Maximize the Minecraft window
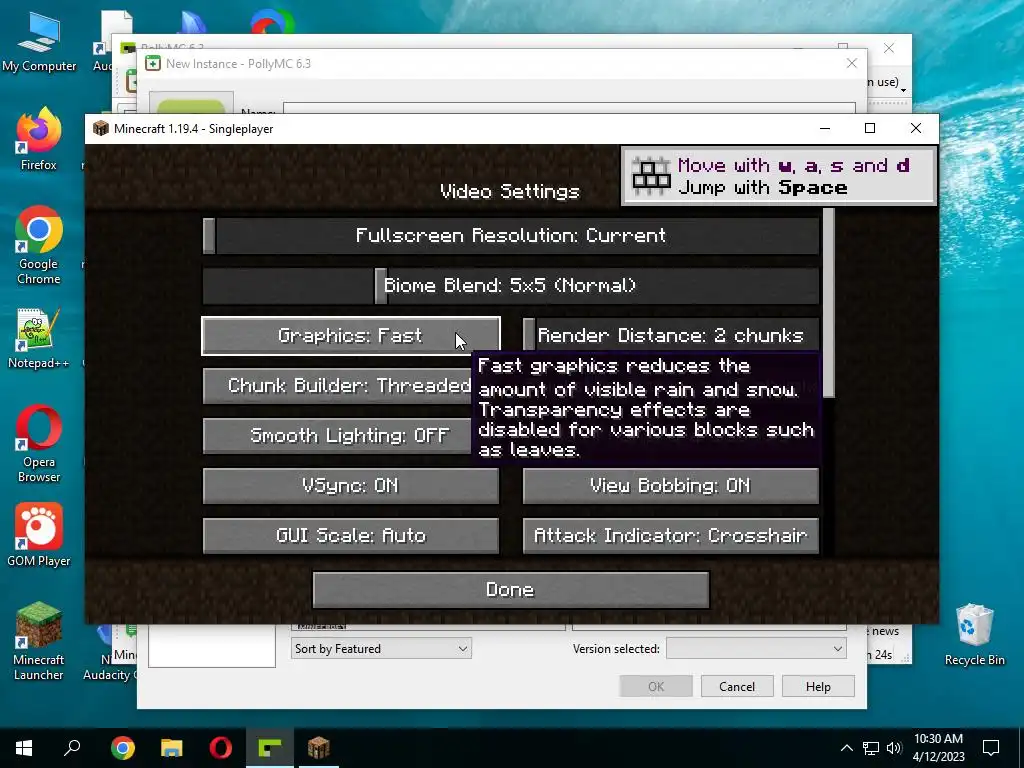This screenshot has width=1024, height=768. tap(870, 129)
